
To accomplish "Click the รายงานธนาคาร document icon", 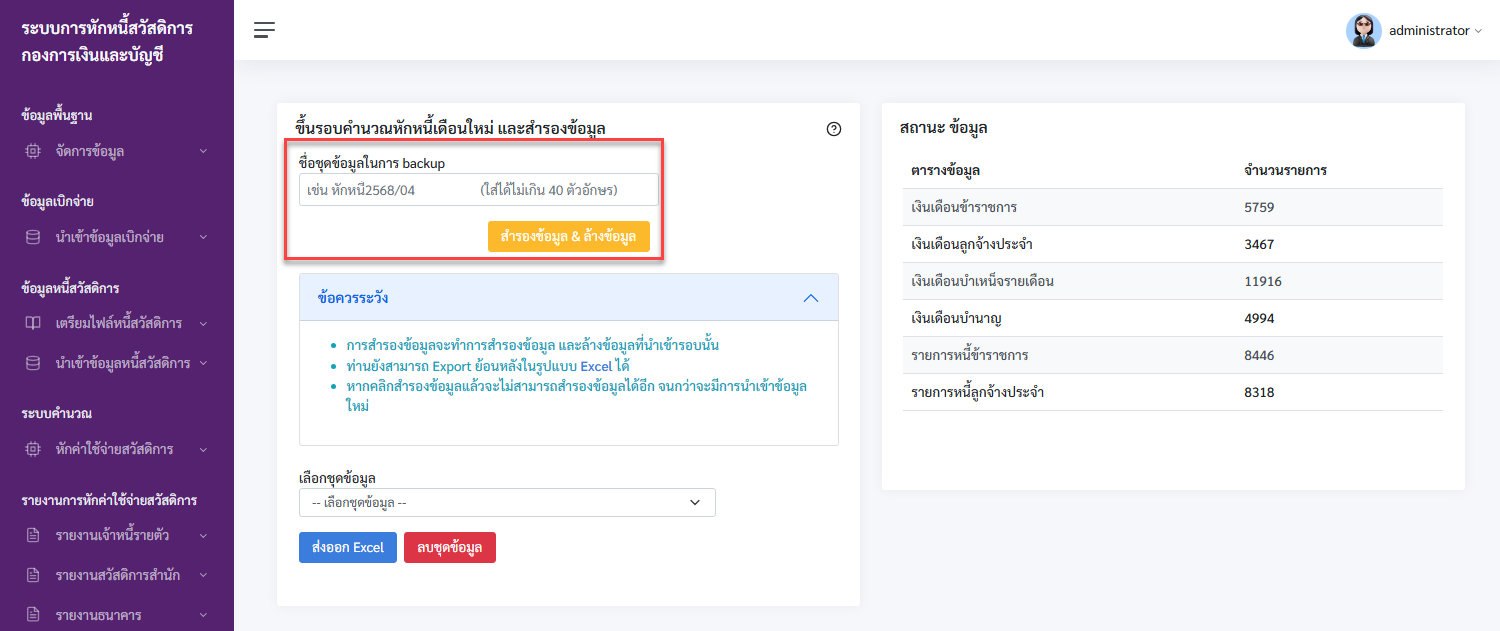I will point(33,614).
